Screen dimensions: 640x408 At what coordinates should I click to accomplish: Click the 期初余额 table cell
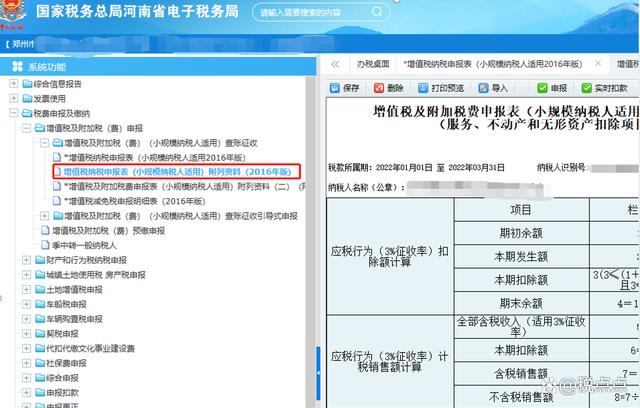521,233
